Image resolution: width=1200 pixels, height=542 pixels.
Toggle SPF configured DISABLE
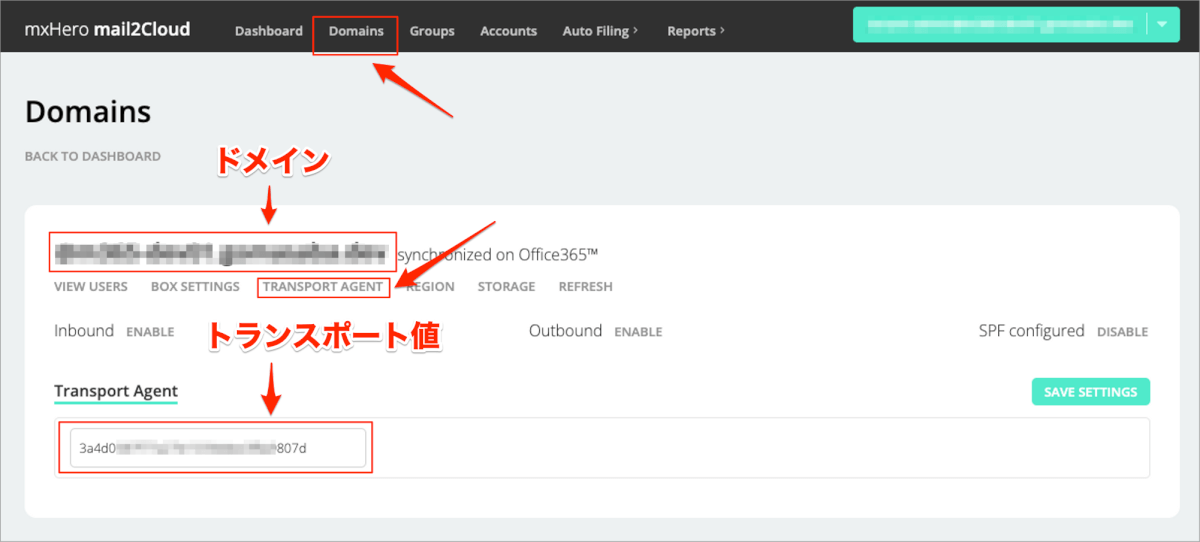(x=1122, y=332)
